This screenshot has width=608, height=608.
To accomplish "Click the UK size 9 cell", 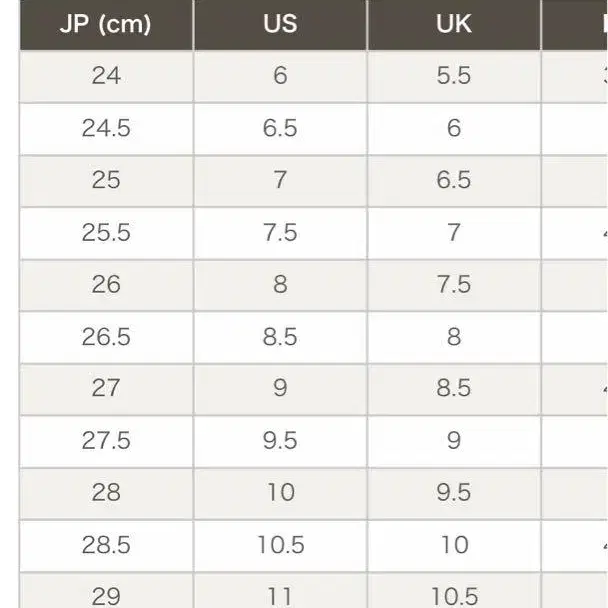I will coord(454,442).
